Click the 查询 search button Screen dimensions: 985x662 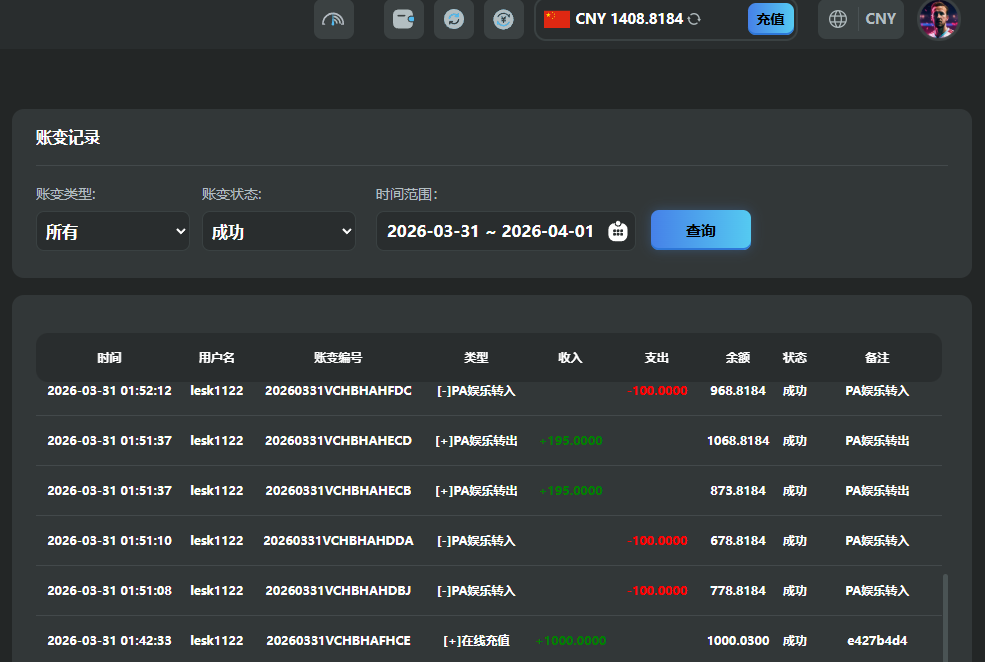coord(700,230)
